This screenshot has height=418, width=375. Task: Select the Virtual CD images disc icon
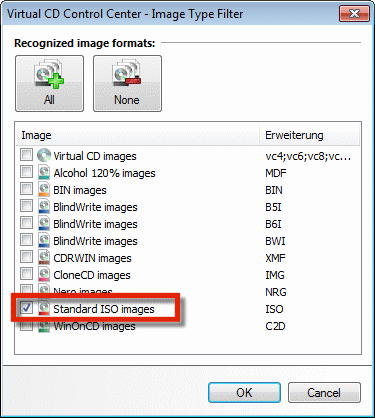(x=44, y=155)
